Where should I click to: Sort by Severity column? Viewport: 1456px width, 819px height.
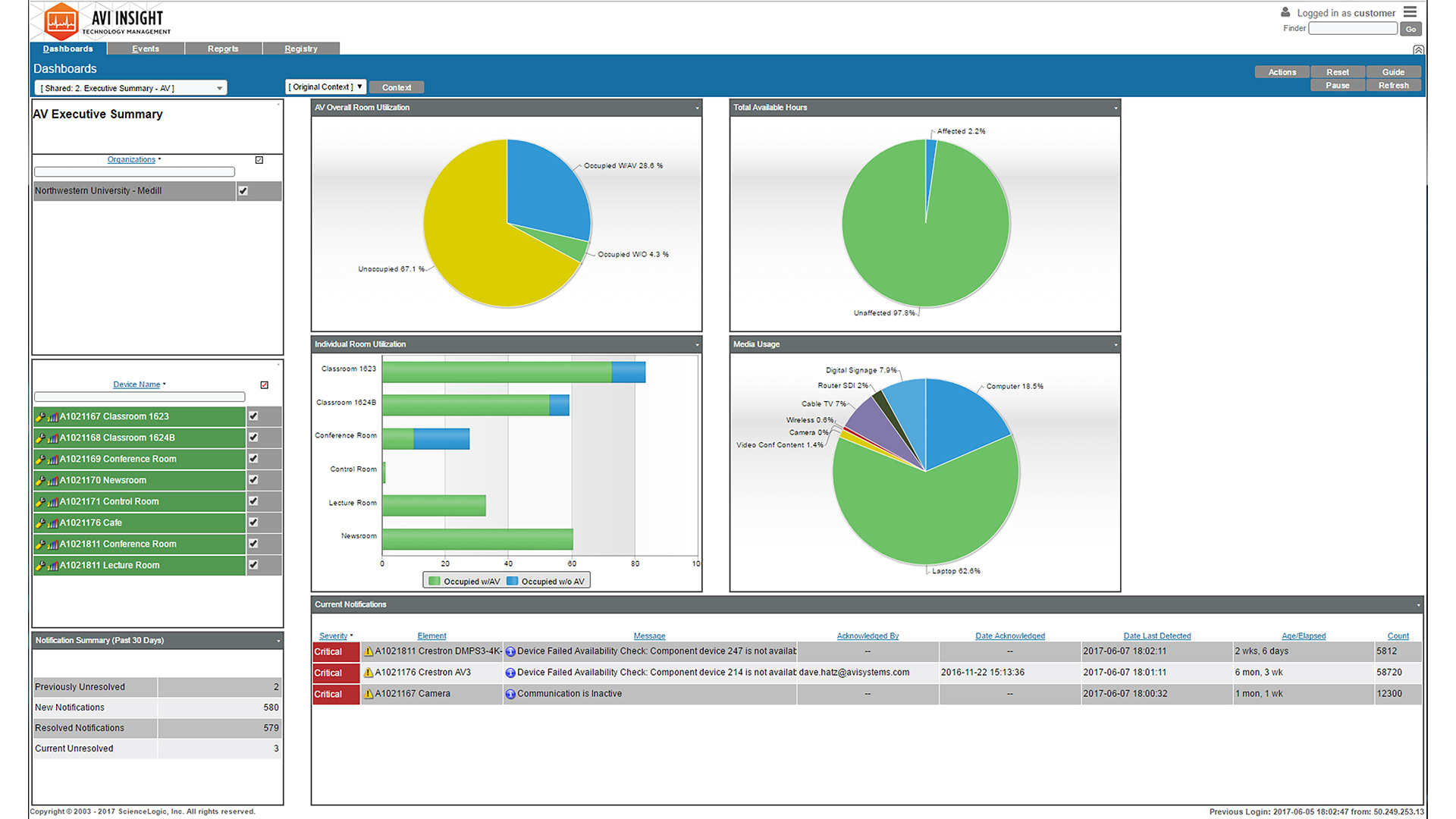pos(333,635)
